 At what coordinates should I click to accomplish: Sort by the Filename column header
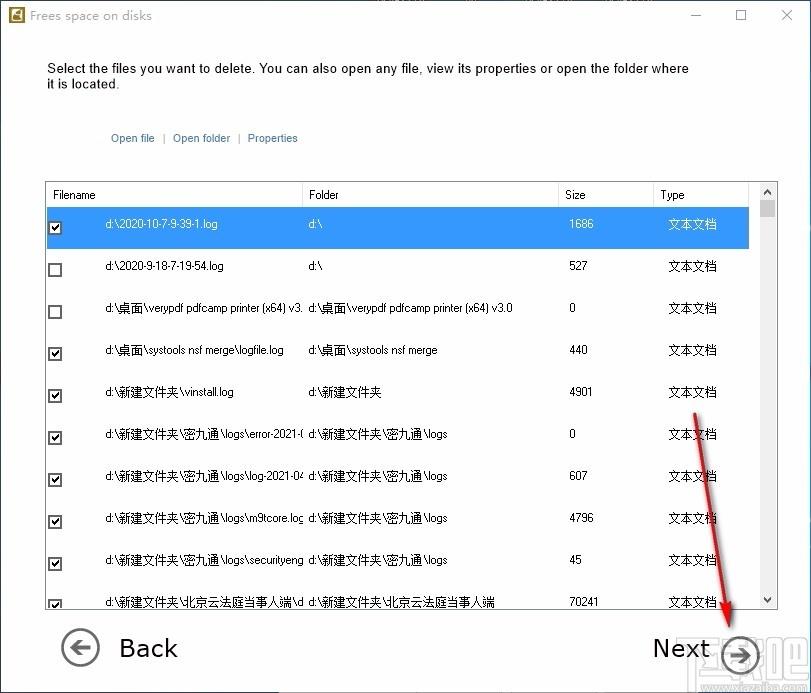[x=174, y=195]
